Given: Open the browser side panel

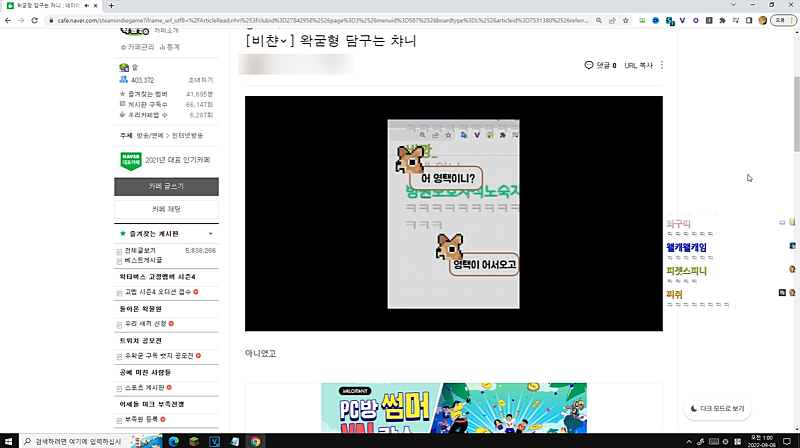Looking at the screenshot, I should point(749,20).
